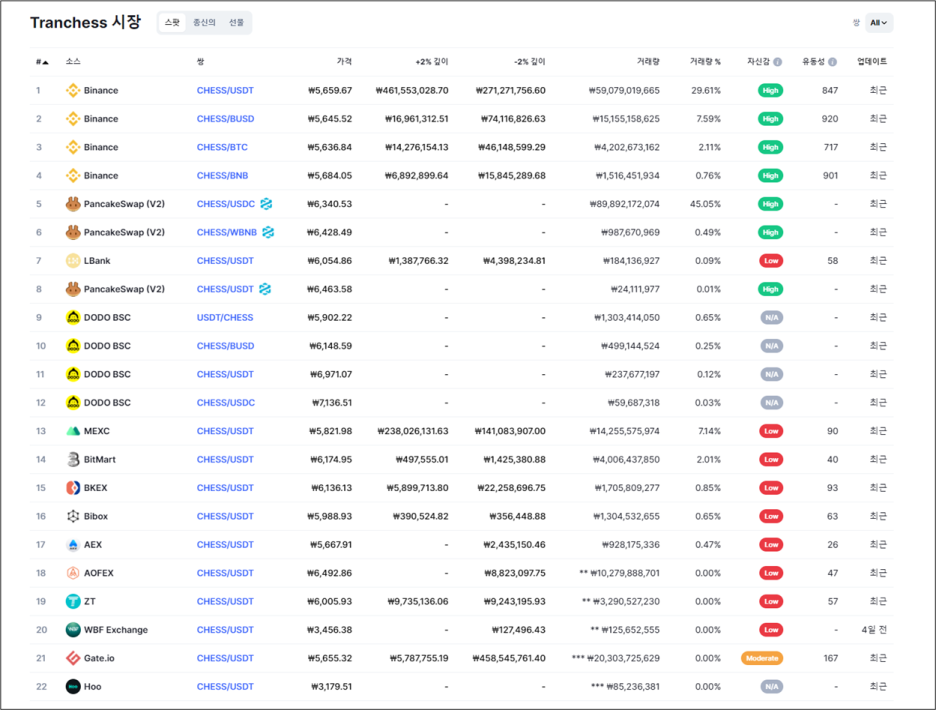Click the LBank exchange logo
Viewport: 936px width, 710px height.
[x=73, y=260]
